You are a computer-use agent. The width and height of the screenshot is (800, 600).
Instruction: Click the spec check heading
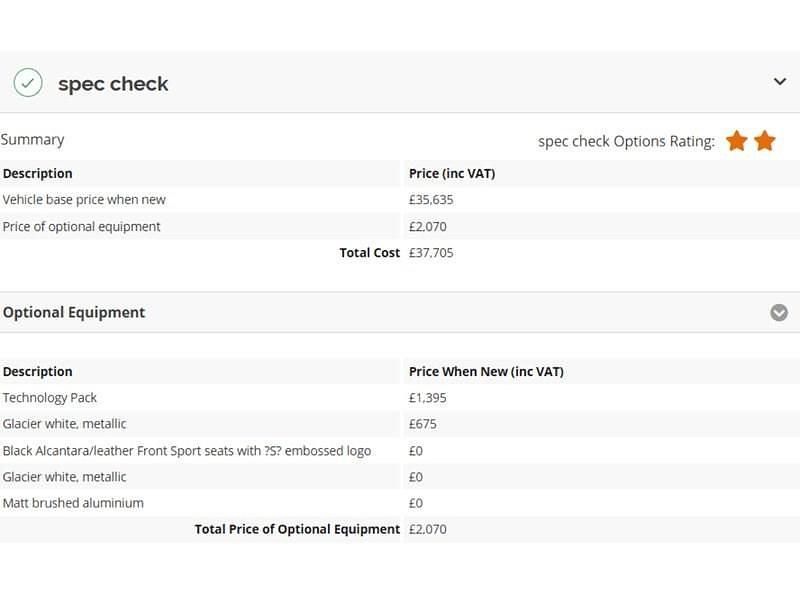pyautogui.click(x=113, y=84)
